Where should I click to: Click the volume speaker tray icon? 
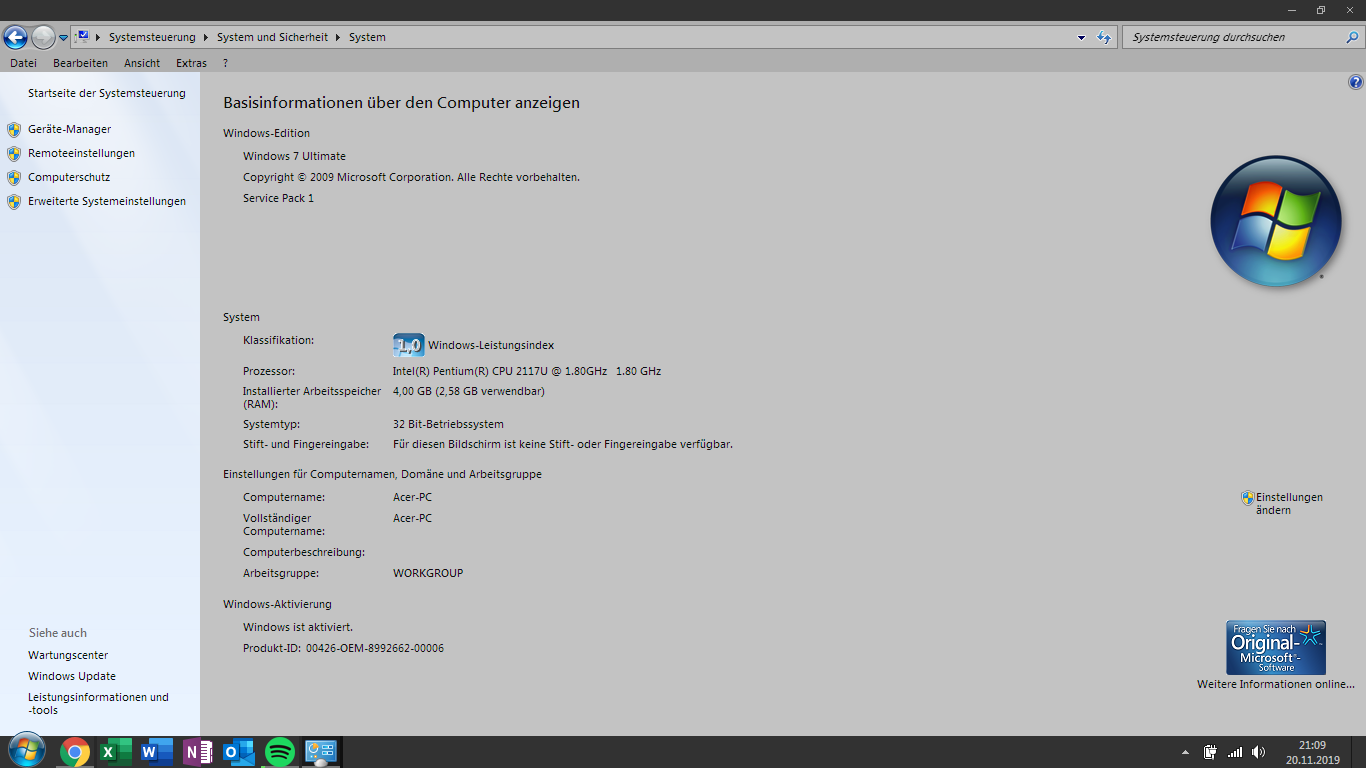pyautogui.click(x=1258, y=752)
